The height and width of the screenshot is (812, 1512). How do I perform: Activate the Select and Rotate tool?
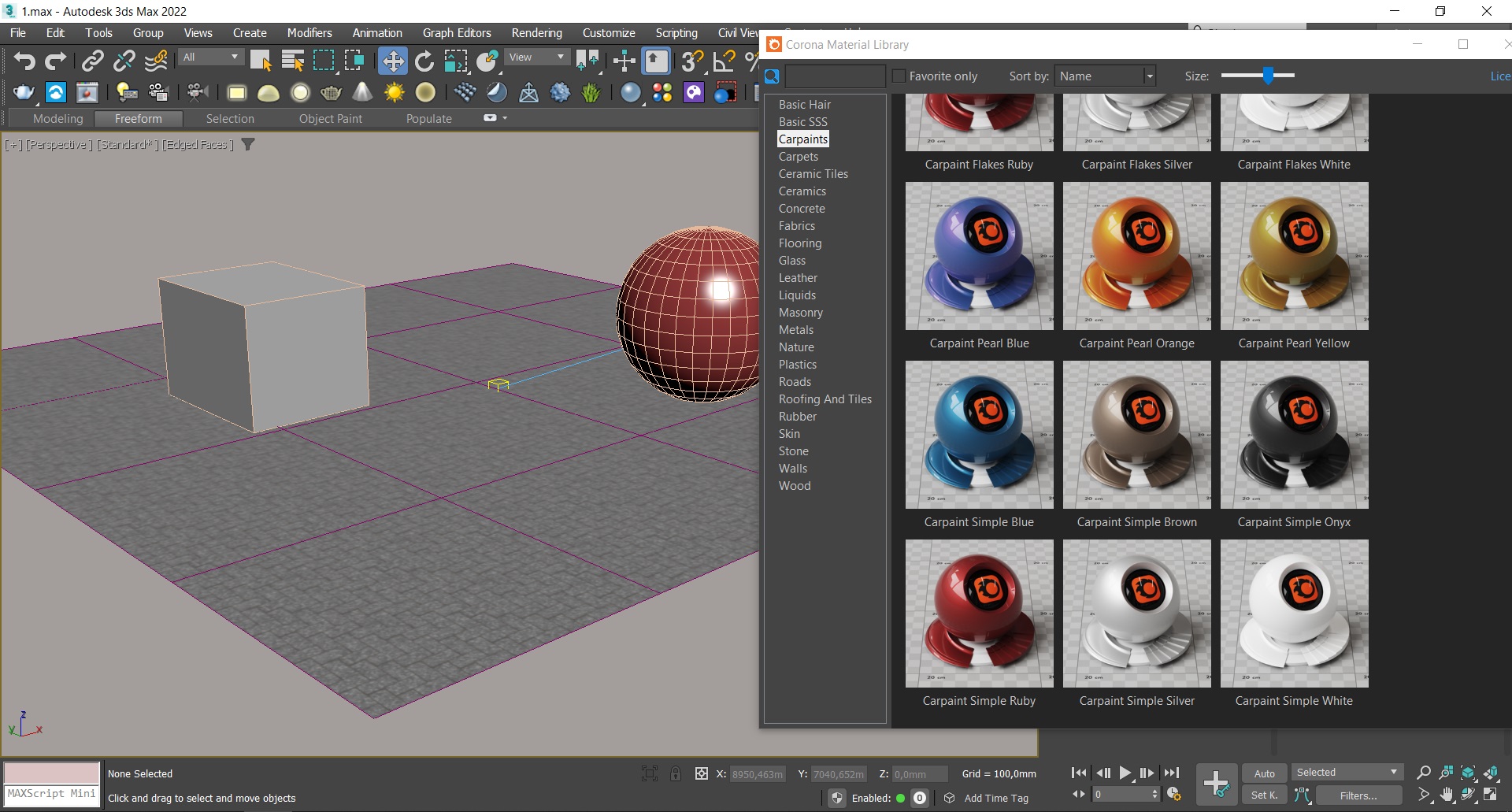[424, 61]
